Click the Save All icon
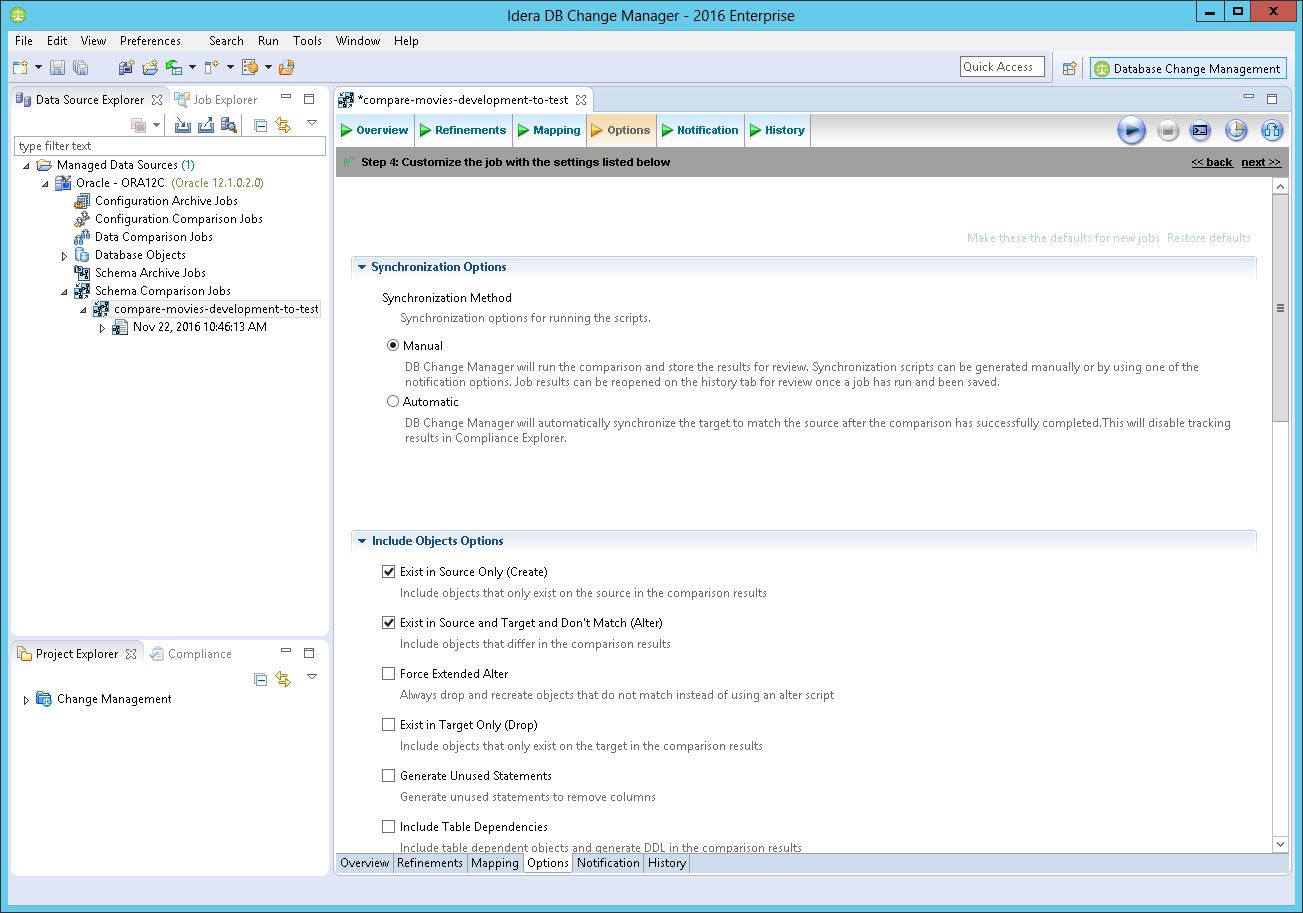 pos(81,67)
